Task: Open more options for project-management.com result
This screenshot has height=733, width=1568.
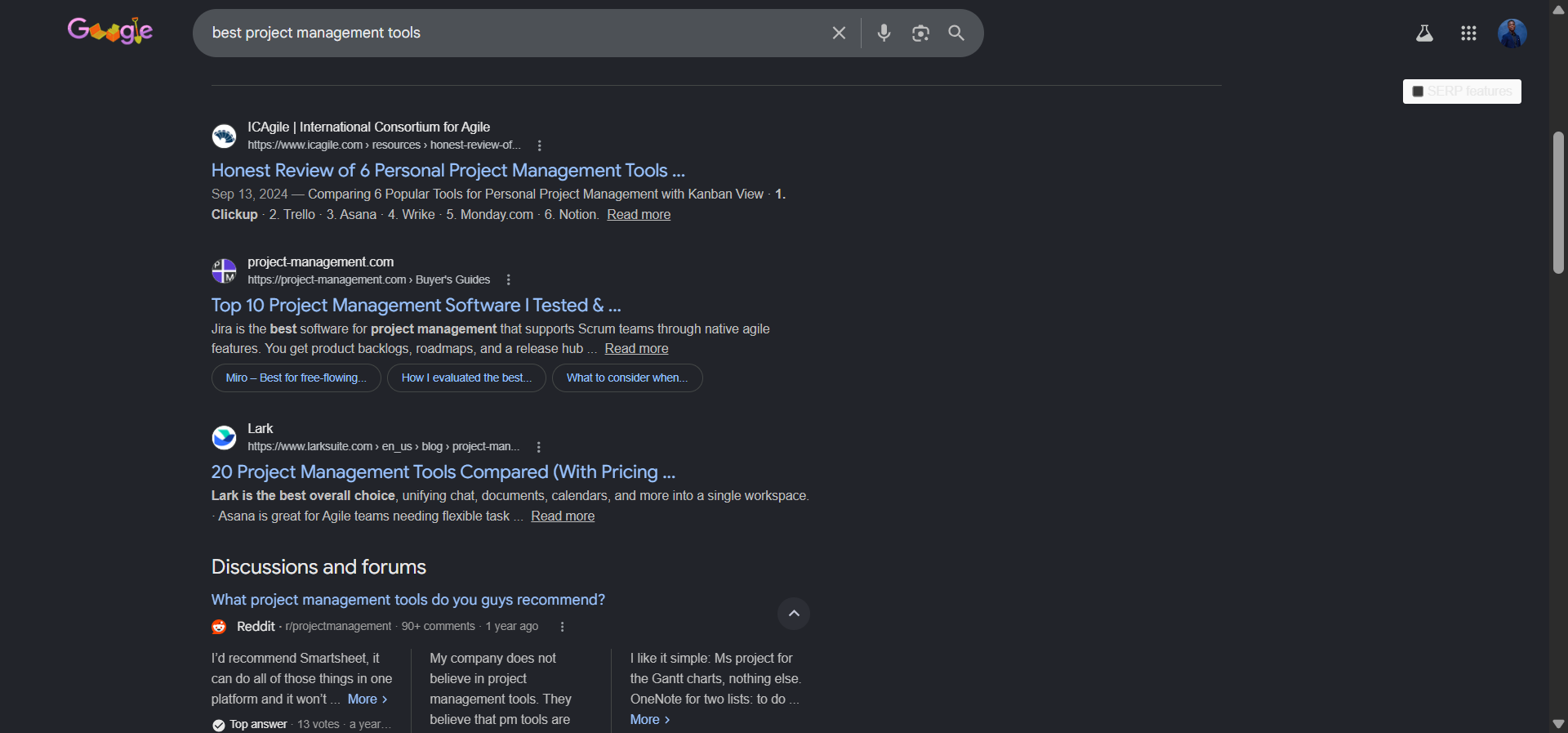Action: coord(508,279)
